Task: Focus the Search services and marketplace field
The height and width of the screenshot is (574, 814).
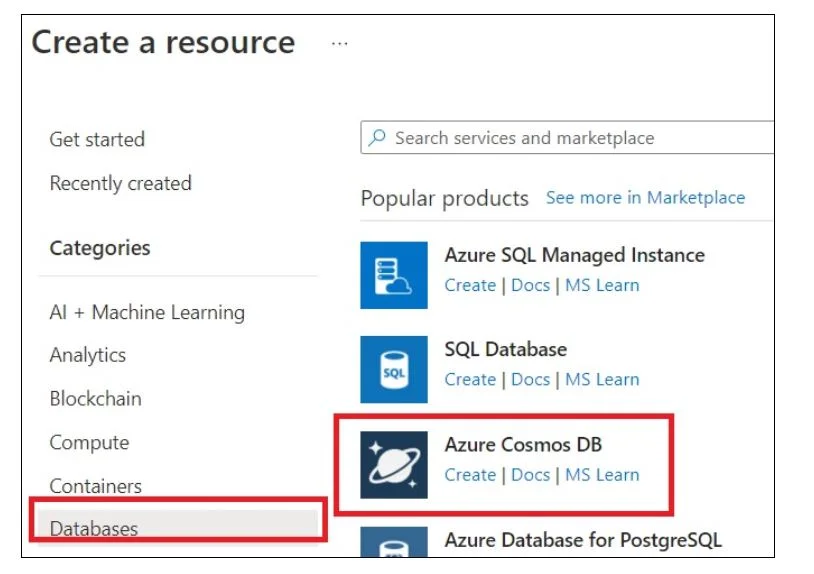Action: (567, 138)
